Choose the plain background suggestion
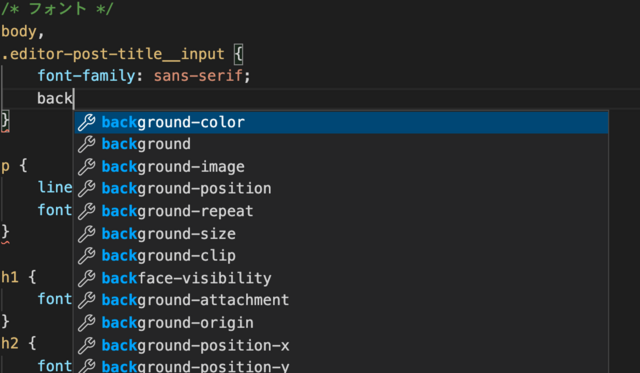This screenshot has width=640, height=373. click(x=341, y=144)
